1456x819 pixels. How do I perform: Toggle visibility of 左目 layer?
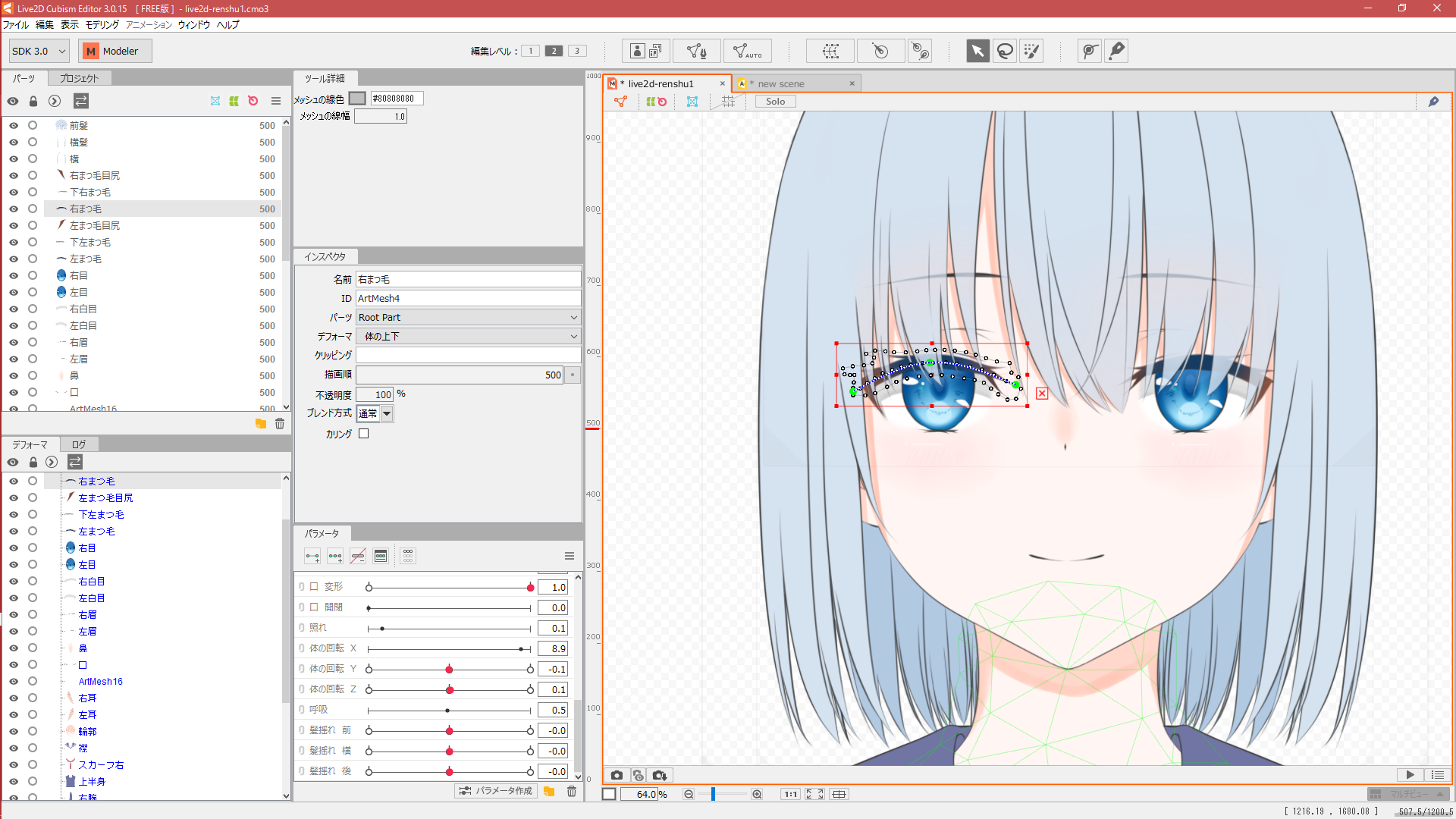click(x=14, y=292)
